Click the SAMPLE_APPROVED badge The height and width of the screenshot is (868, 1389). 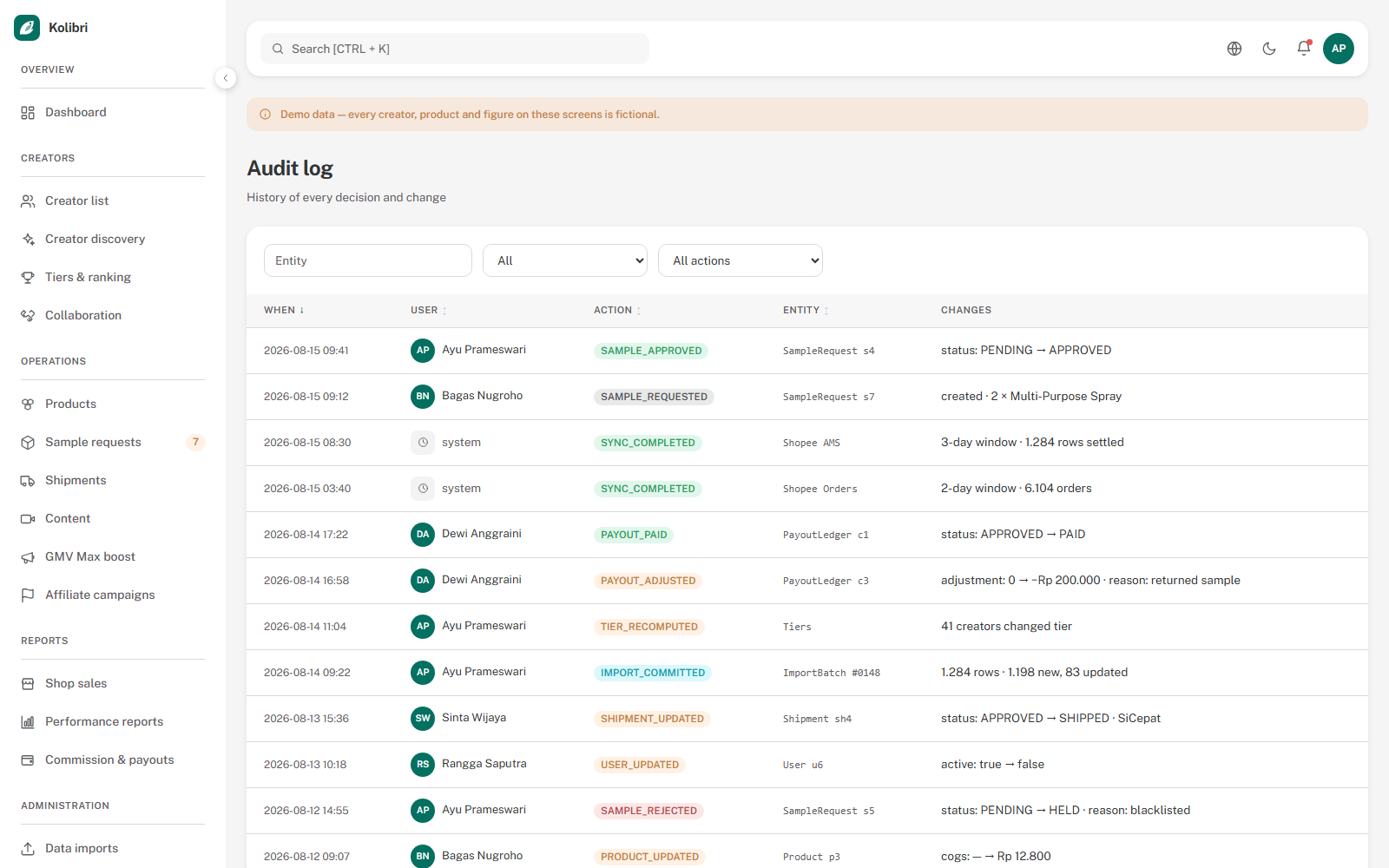[651, 351]
